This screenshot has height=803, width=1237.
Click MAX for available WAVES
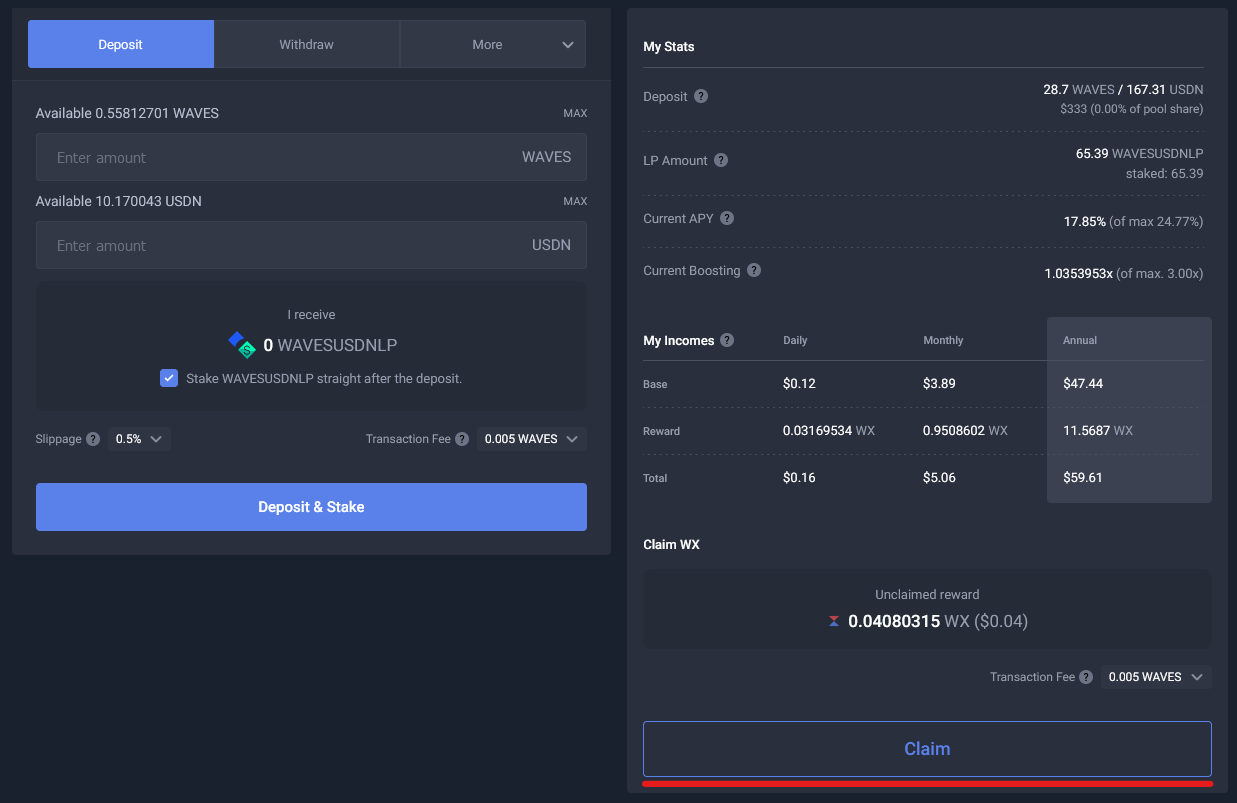[575, 113]
